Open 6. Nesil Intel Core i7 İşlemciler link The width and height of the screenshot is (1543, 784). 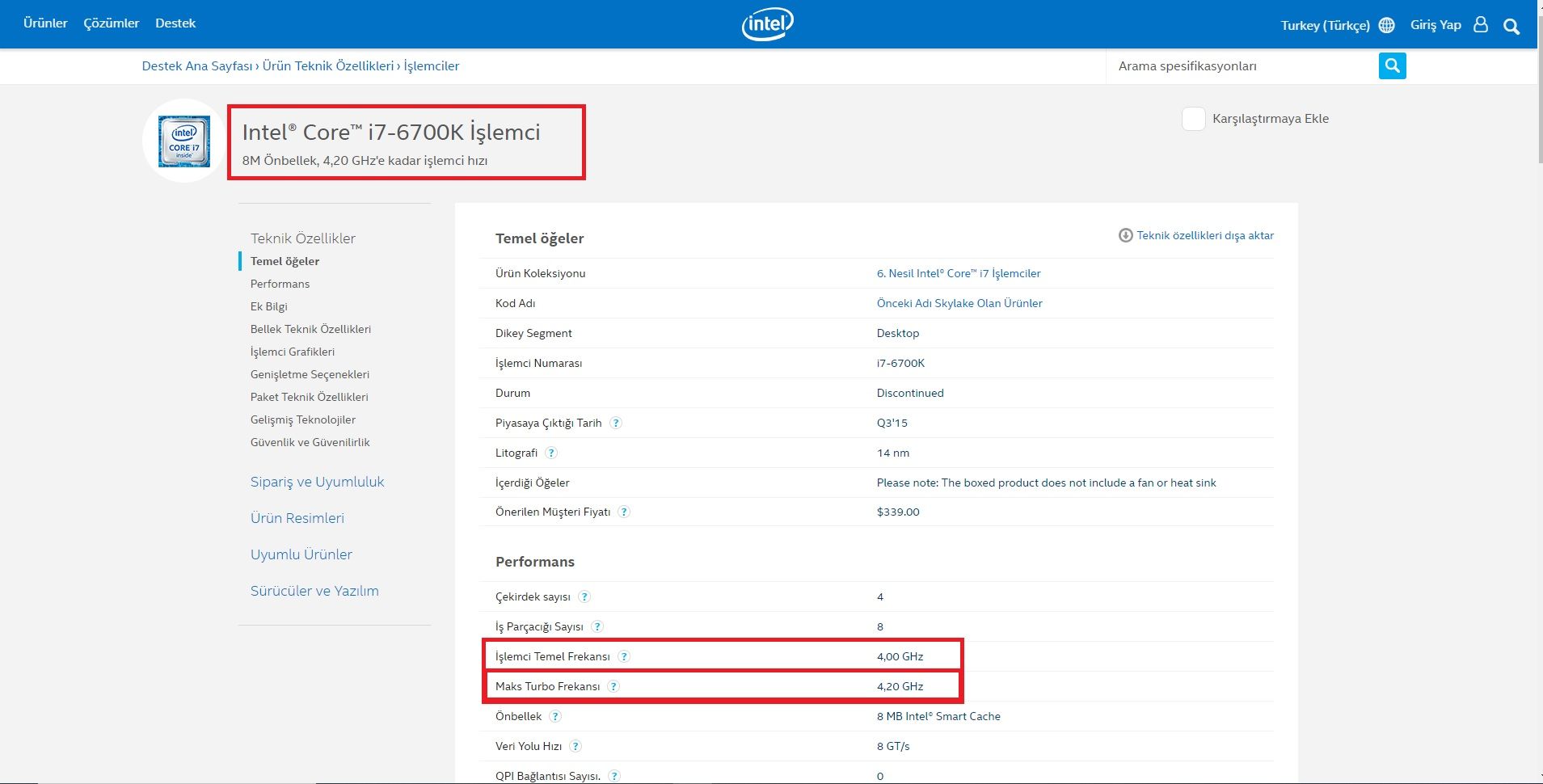point(959,273)
